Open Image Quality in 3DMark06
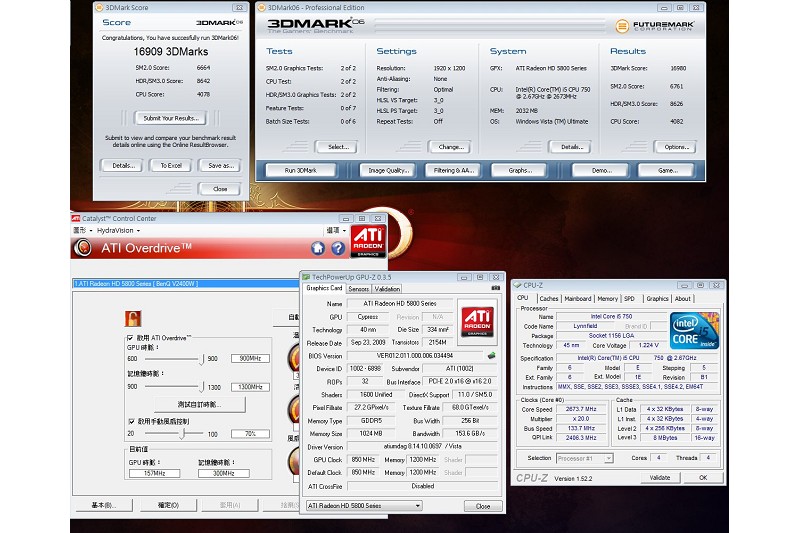800x533 pixels. pyautogui.click(x=388, y=170)
